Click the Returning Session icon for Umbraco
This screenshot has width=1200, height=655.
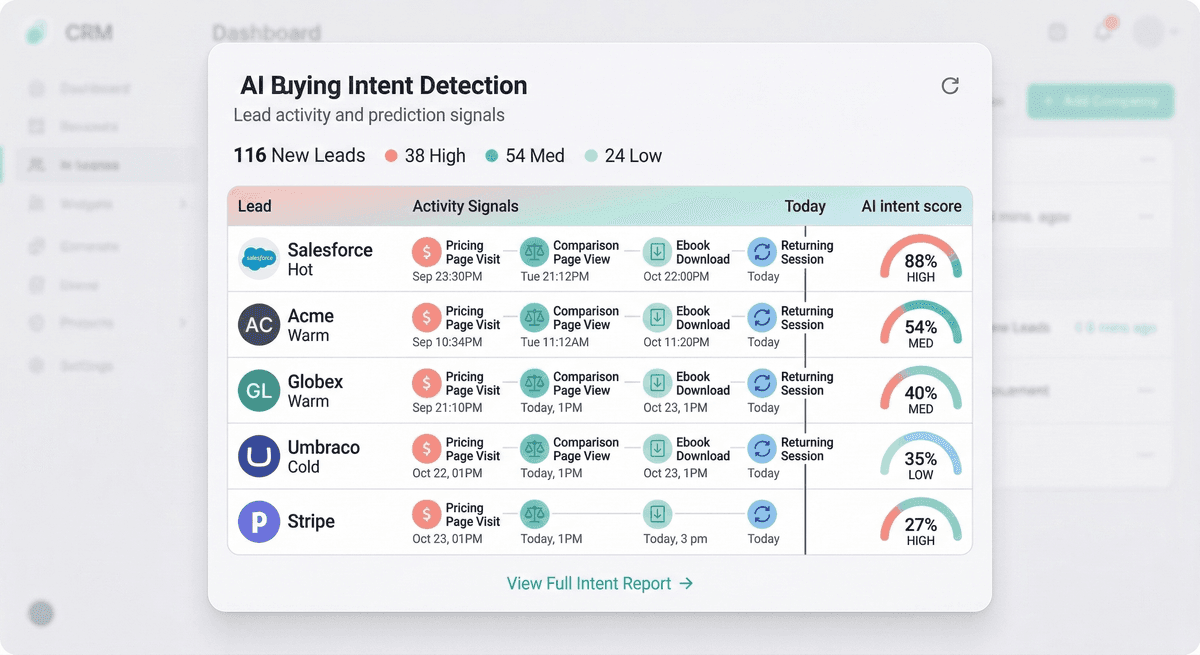[x=761, y=448]
